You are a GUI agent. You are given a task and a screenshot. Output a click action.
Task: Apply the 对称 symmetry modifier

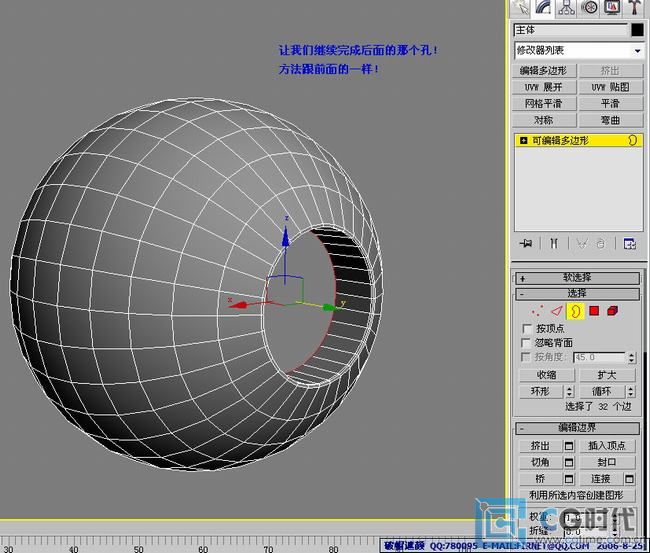[544, 120]
